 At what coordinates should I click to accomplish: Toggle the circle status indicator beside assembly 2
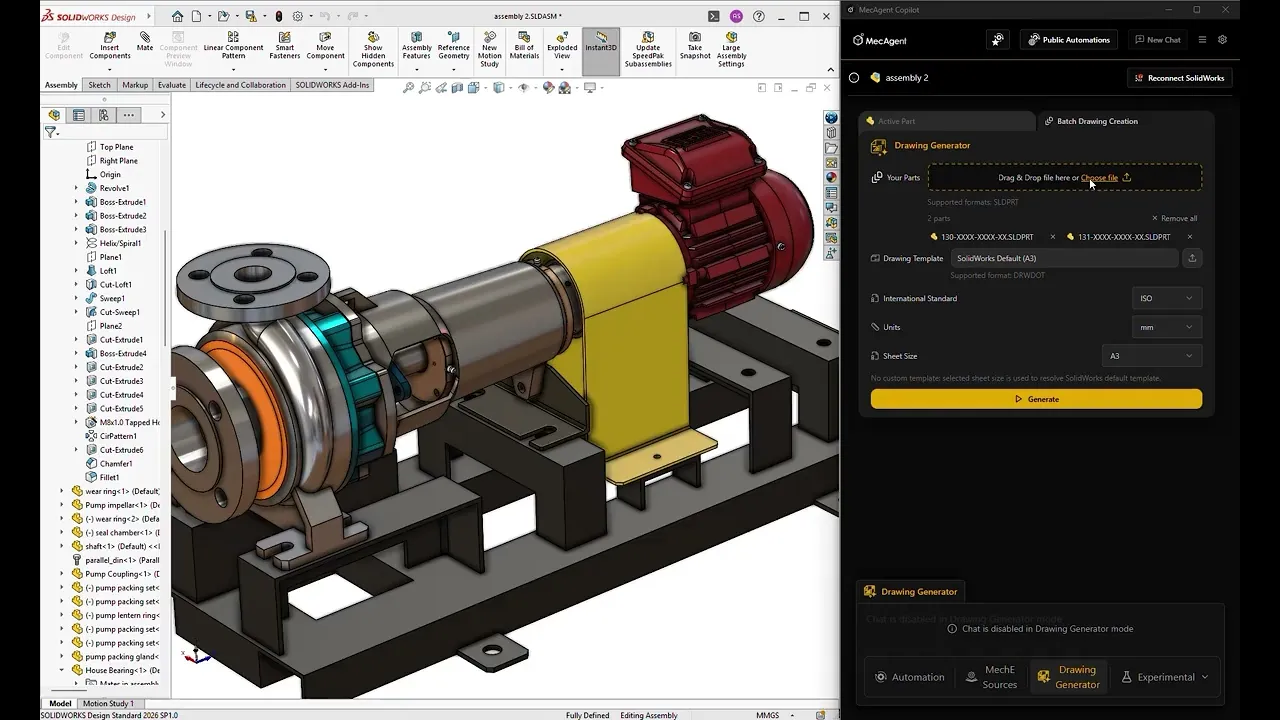click(854, 78)
